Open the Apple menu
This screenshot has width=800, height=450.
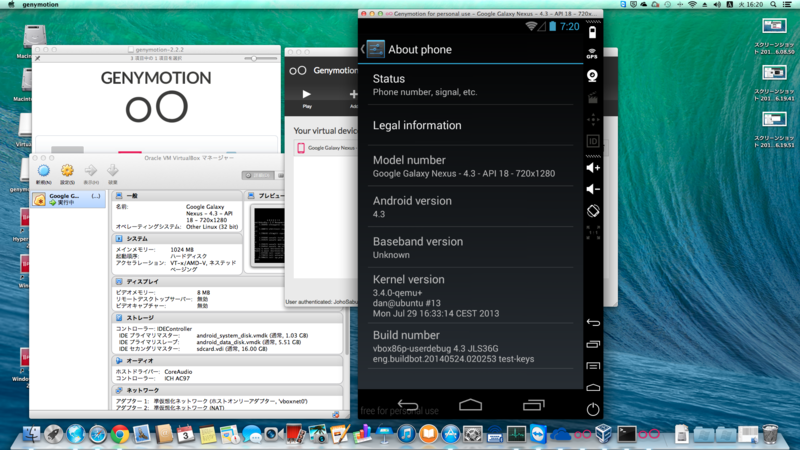(x=11, y=4)
